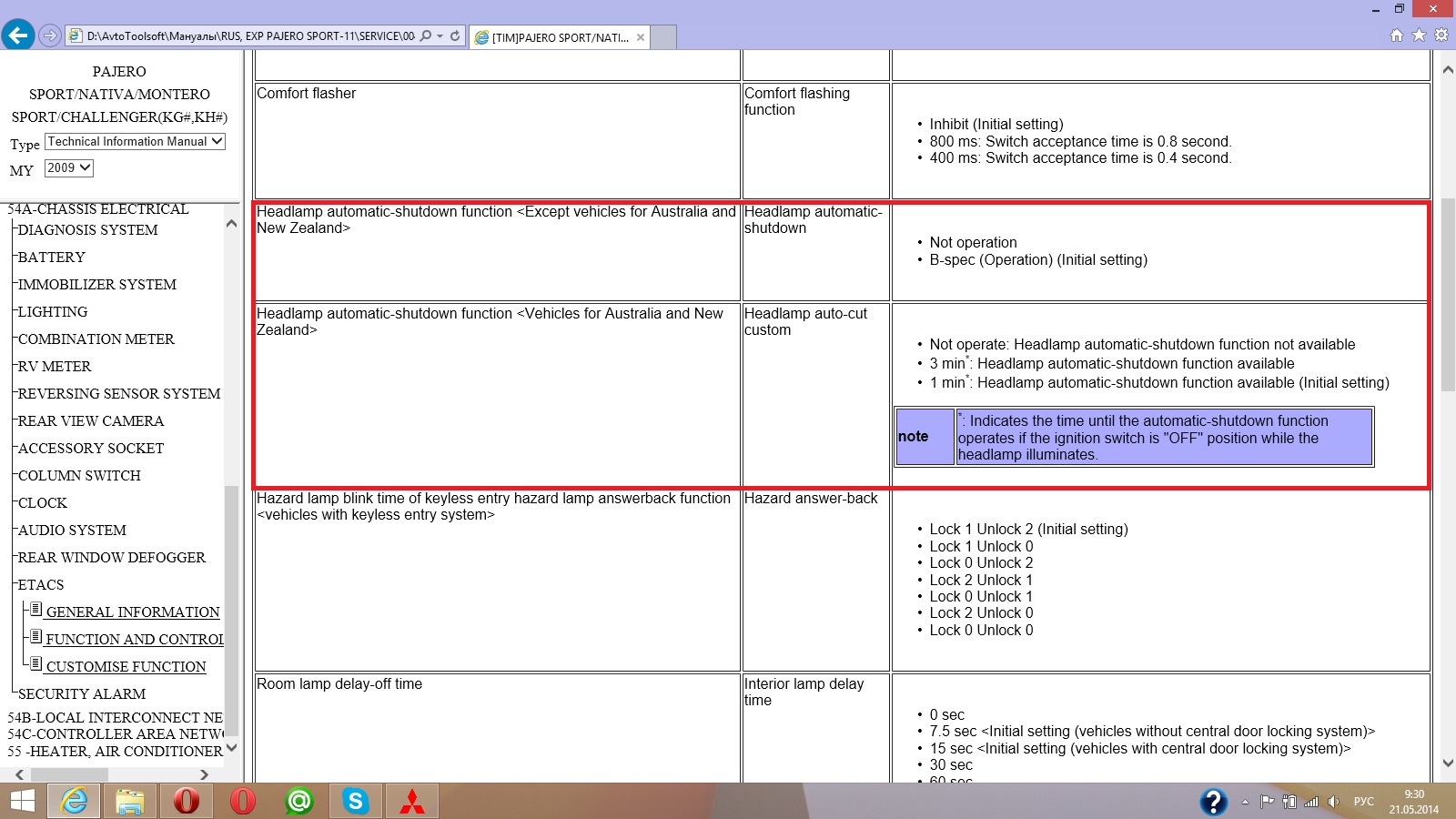Close the [TIM]PAJERO SPORT tab
1456x819 pixels.
tap(641, 37)
